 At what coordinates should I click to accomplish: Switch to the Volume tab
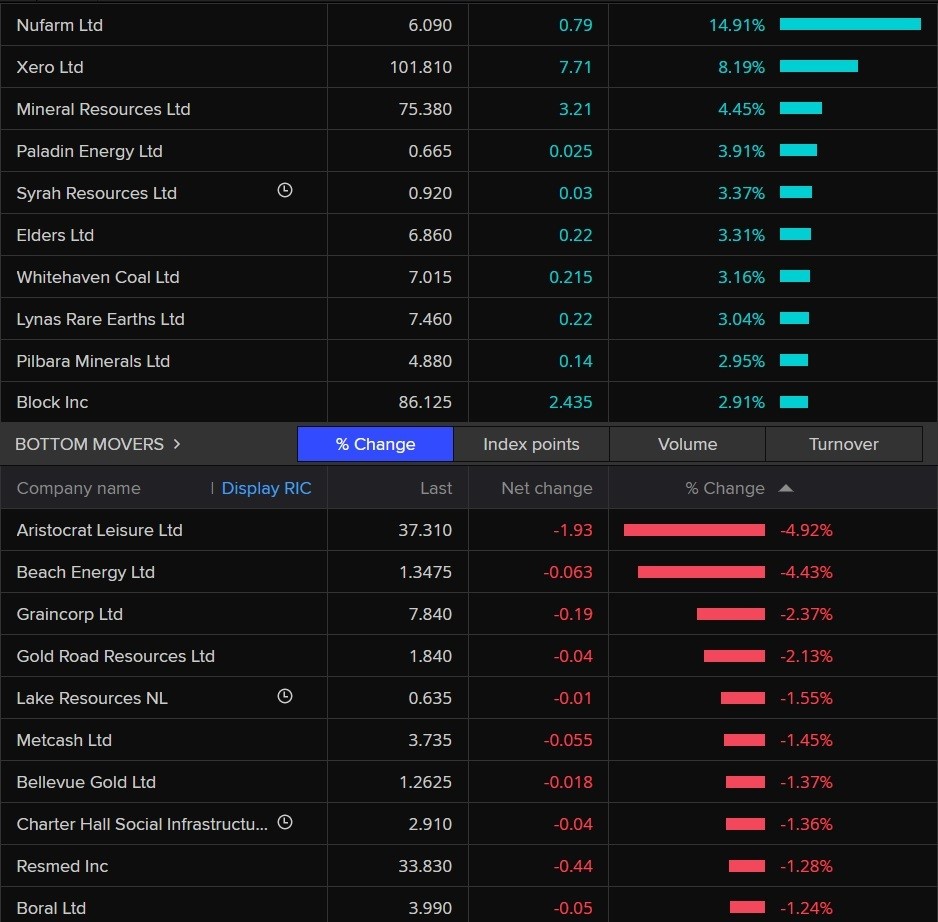687,444
